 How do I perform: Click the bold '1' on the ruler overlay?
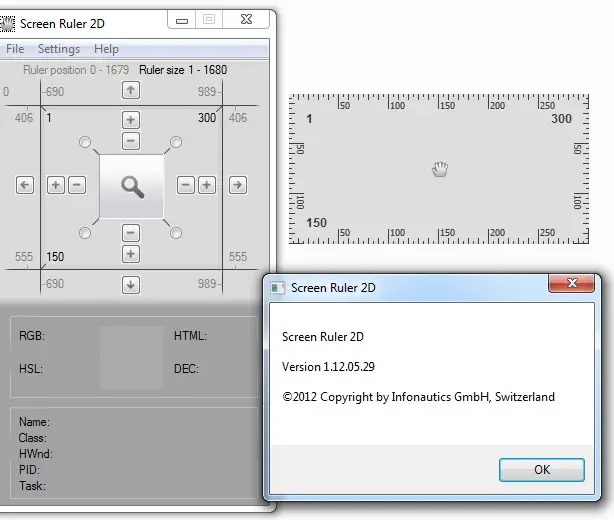click(x=309, y=119)
